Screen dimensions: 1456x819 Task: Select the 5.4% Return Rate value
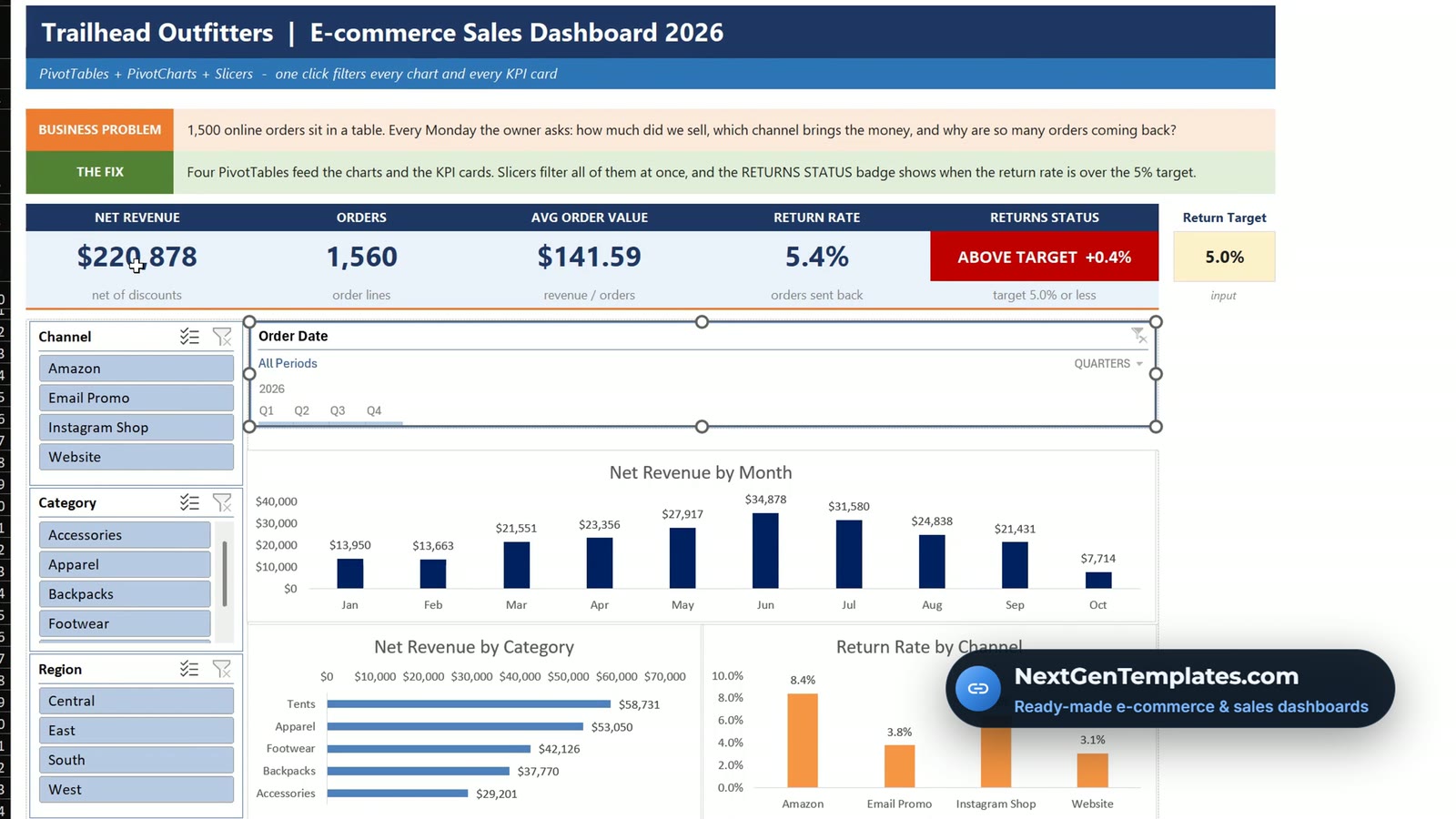tap(816, 257)
